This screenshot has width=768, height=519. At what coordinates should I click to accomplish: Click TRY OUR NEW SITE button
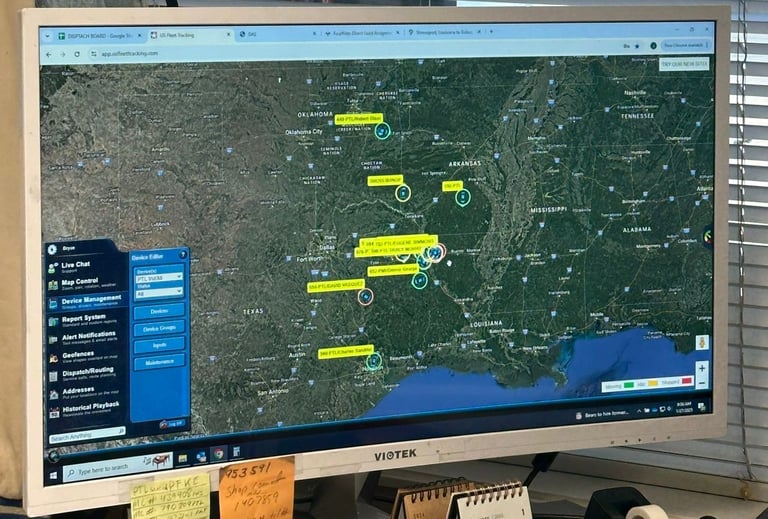coord(684,64)
